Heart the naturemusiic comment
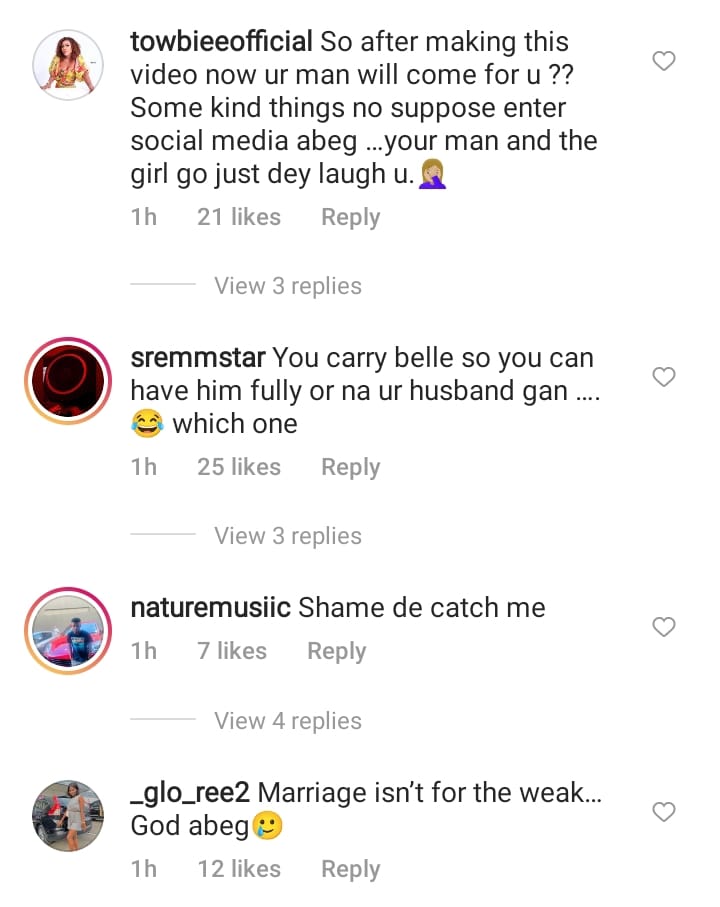720x907 pixels. tap(664, 627)
